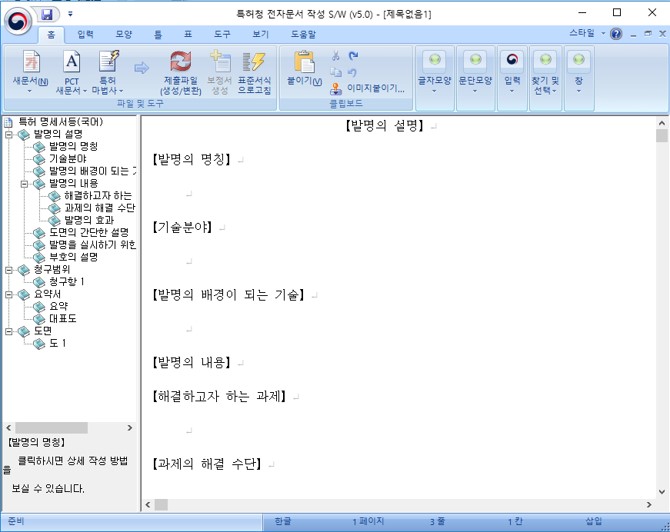Switch to the 보기 ribbon tab
Viewport: 670px width, 532px height.
pos(260,35)
